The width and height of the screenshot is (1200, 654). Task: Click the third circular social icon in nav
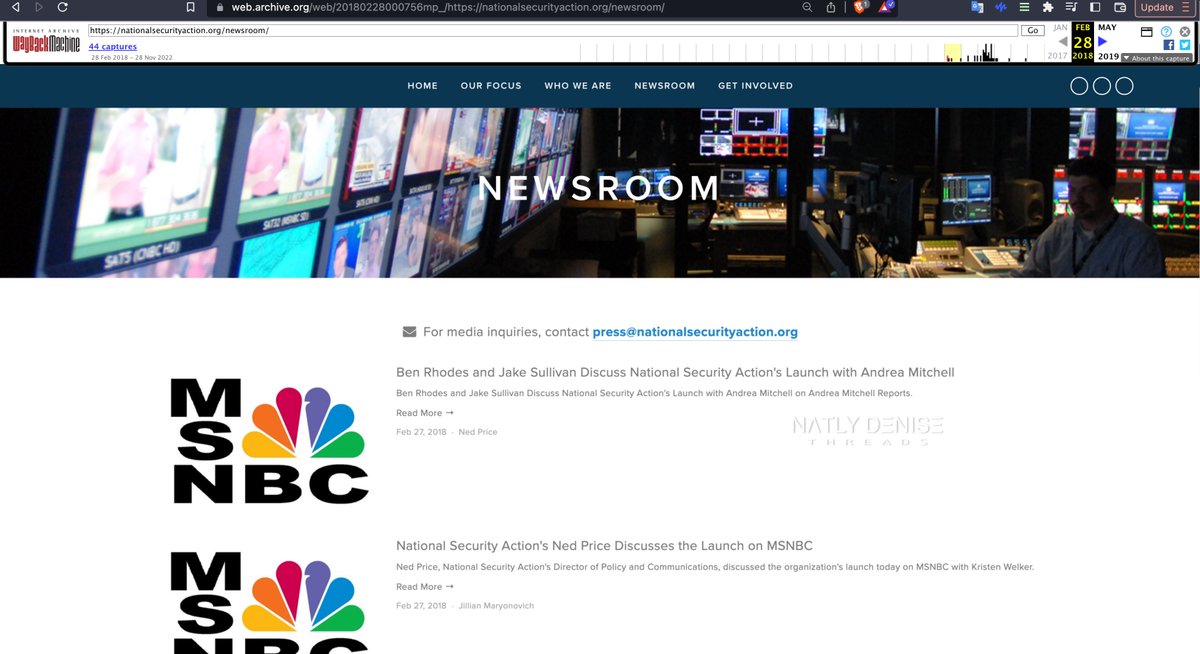(x=1124, y=86)
